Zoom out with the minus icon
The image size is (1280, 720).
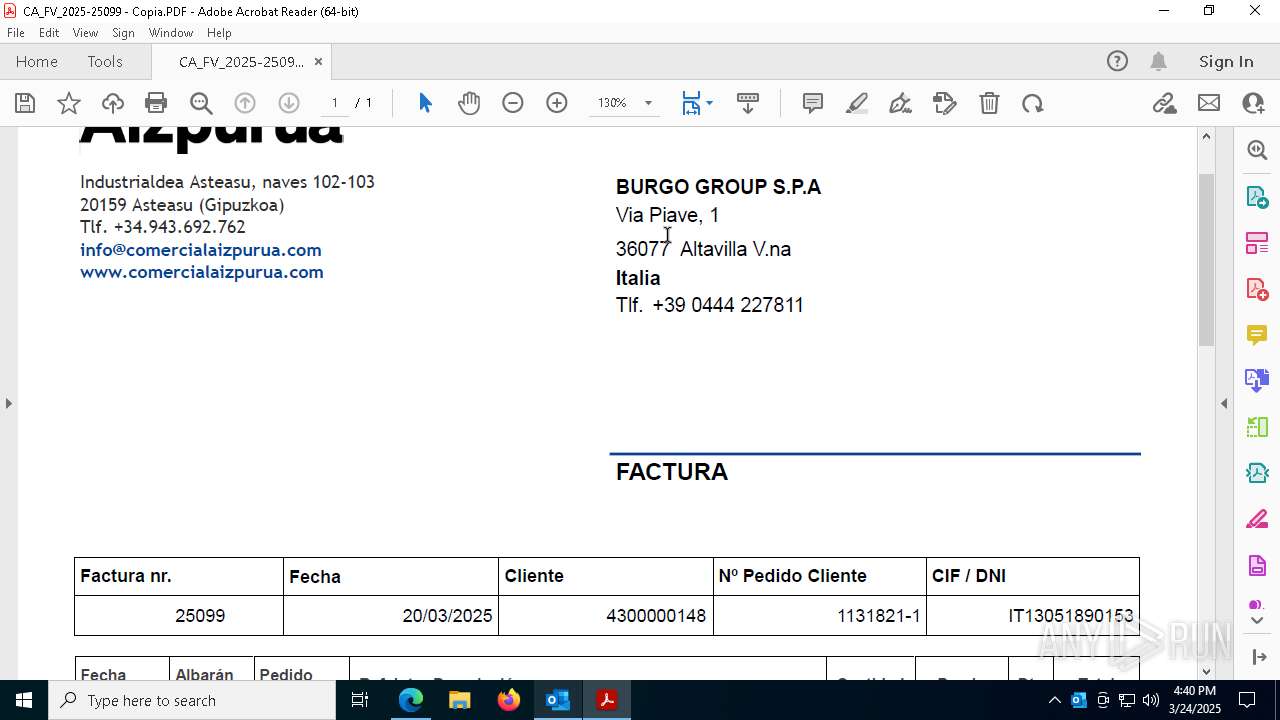[513, 103]
